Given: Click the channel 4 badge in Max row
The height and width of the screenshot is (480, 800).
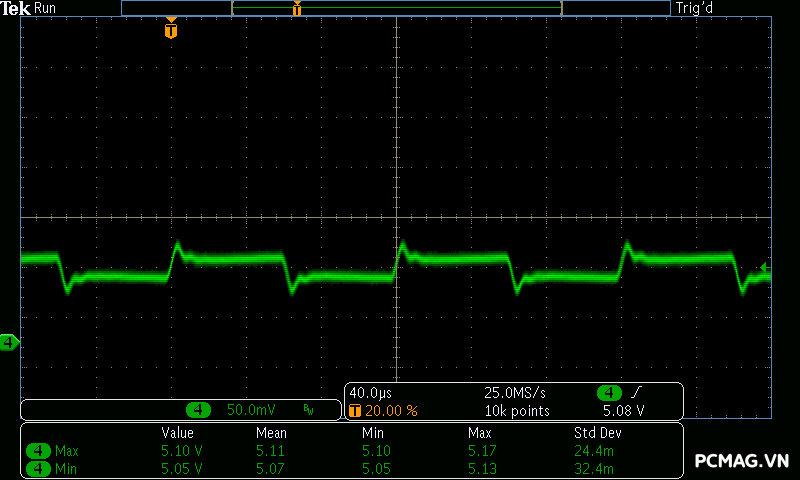Looking at the screenshot, I should tap(39, 451).
